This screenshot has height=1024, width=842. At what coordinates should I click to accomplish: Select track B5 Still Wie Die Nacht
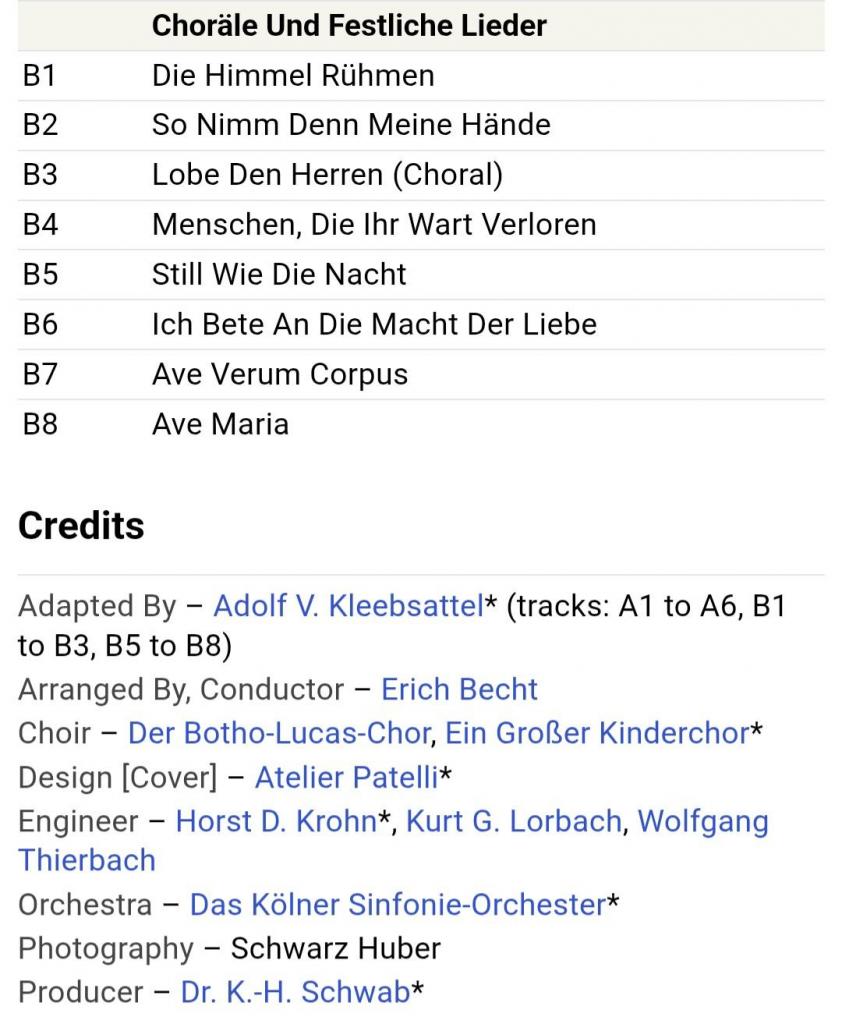click(279, 274)
